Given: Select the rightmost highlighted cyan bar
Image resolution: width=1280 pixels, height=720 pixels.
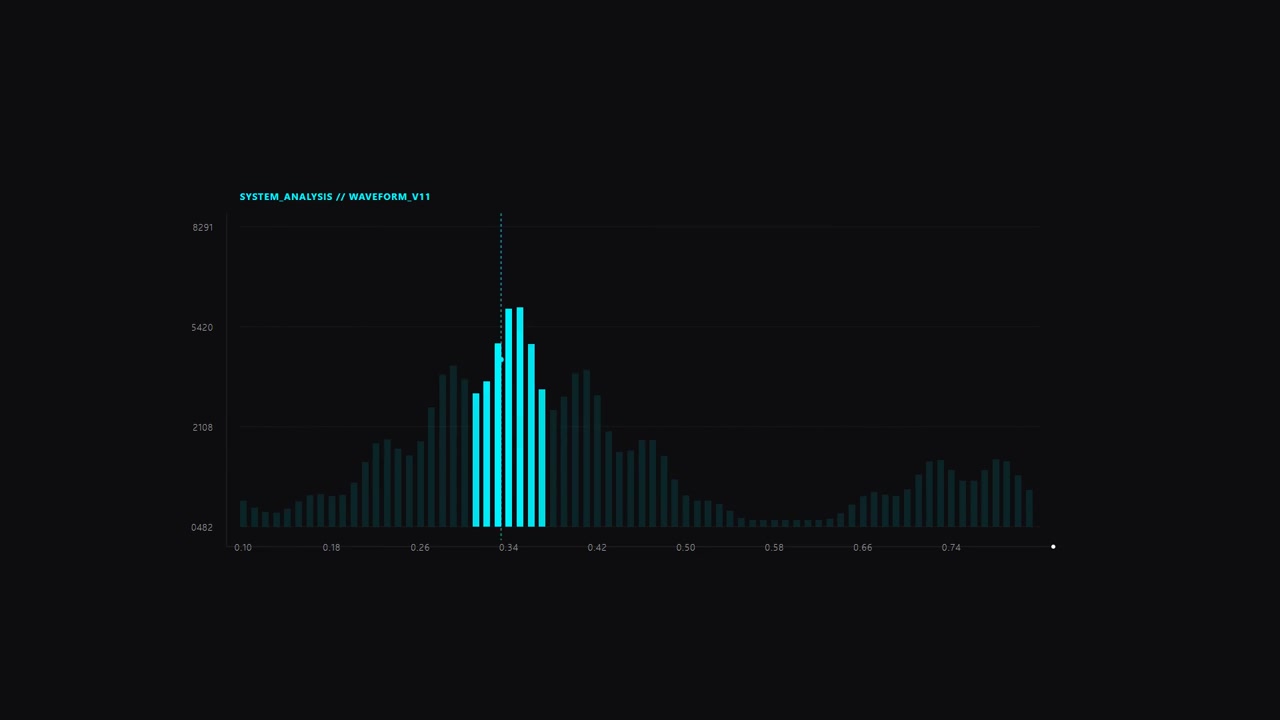Looking at the screenshot, I should (x=542, y=458).
